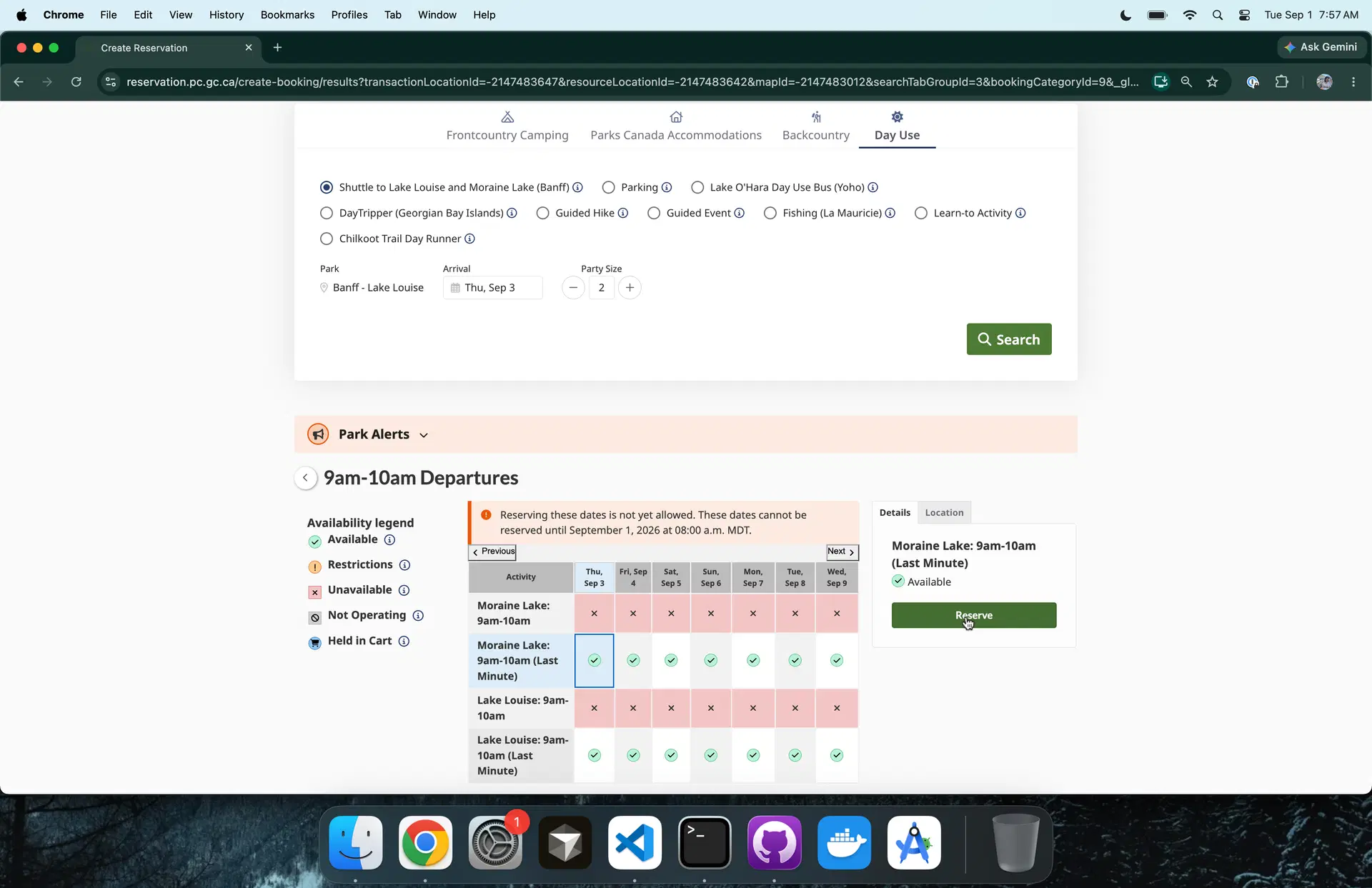This screenshot has width=1372, height=888.
Task: Click the green Search button
Action: 1009,339
